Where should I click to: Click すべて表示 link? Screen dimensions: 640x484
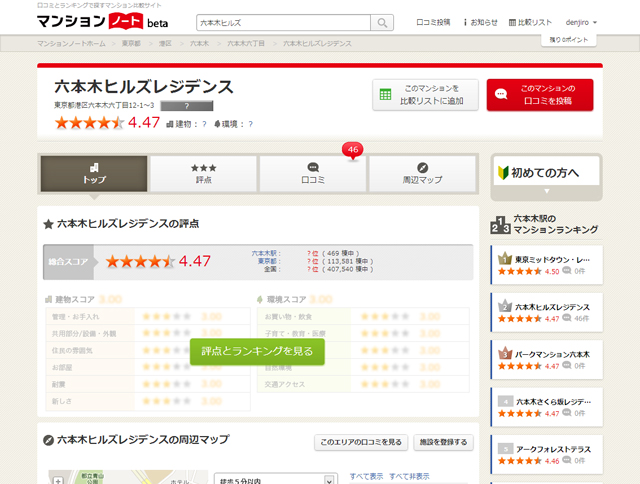coord(366,476)
